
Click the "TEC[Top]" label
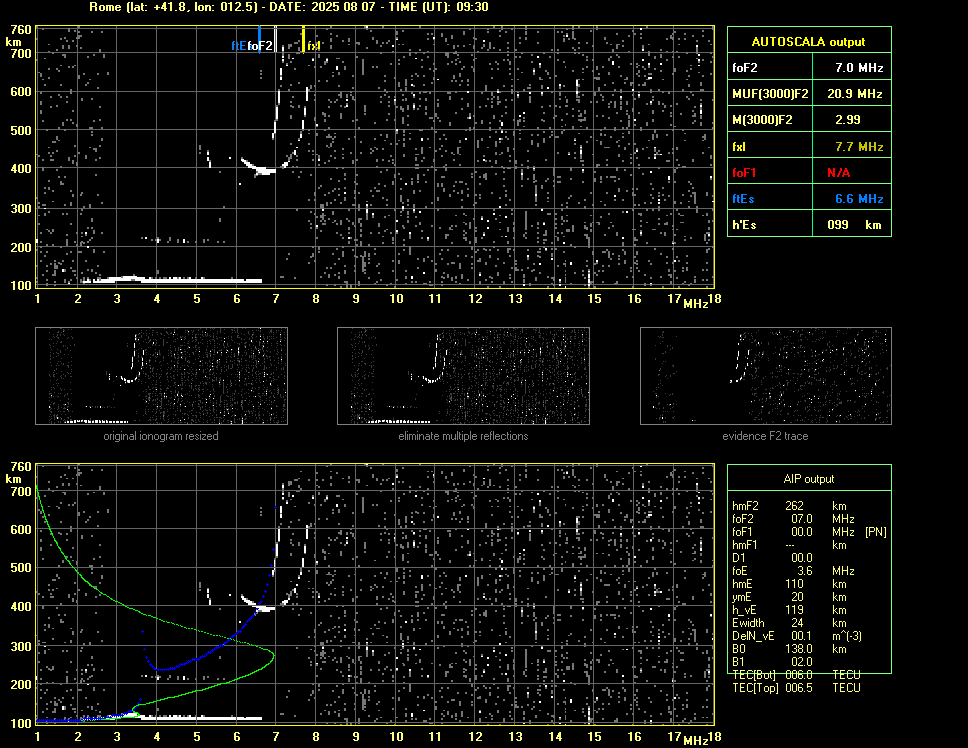pos(756,688)
